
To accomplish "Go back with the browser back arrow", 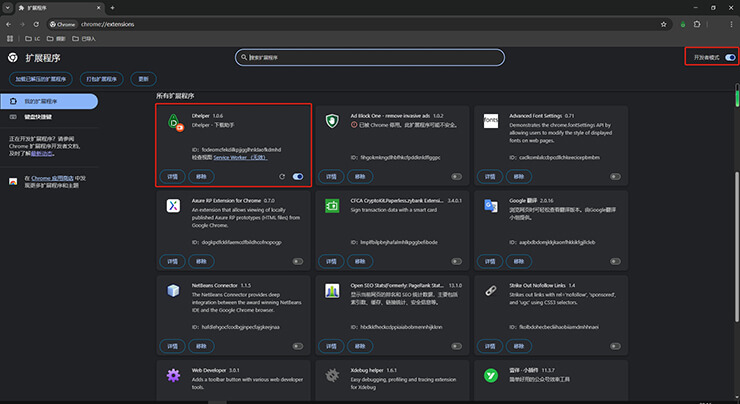I will point(8,24).
